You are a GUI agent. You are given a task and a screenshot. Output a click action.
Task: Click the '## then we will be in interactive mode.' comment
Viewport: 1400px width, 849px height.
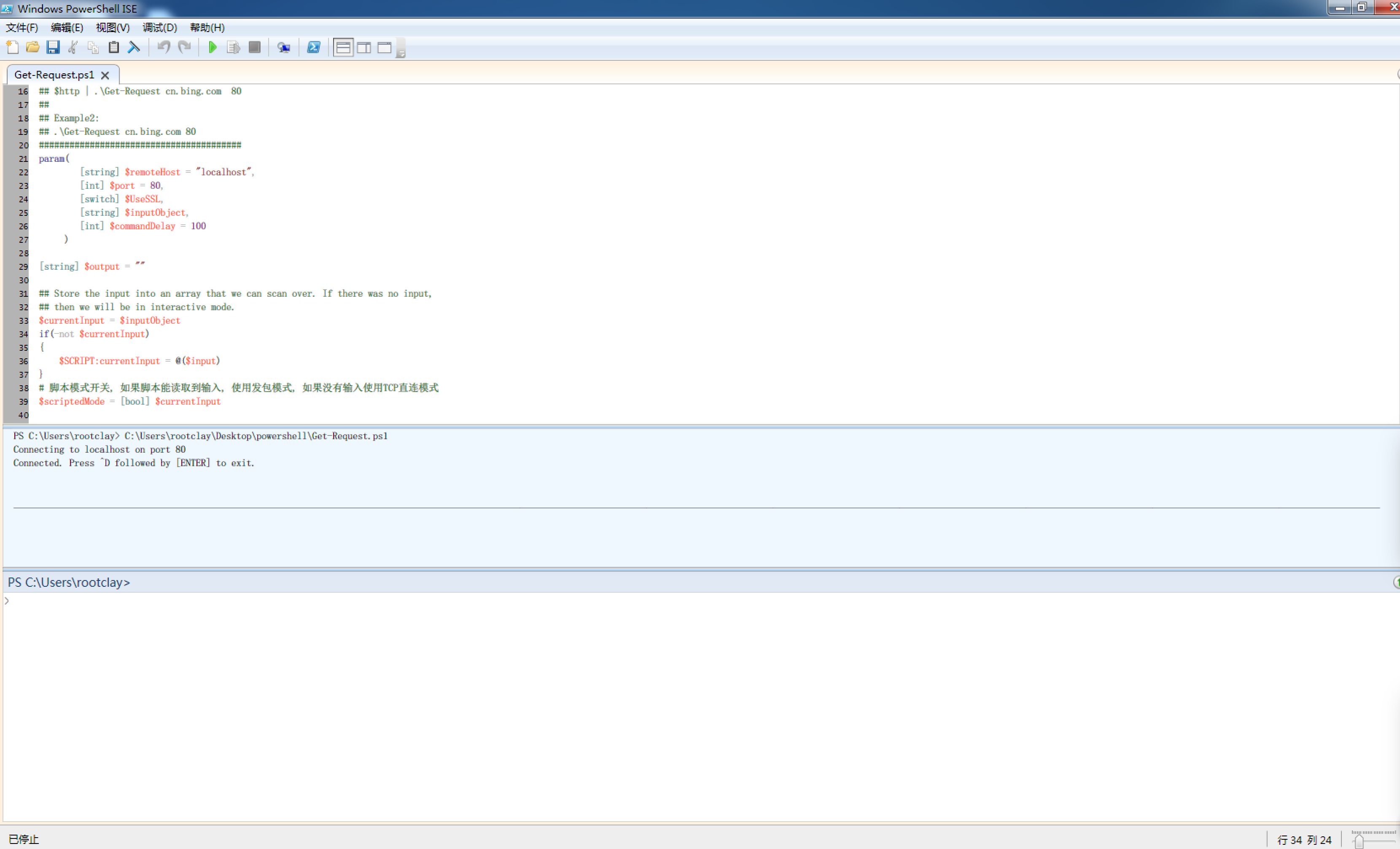[136, 307]
